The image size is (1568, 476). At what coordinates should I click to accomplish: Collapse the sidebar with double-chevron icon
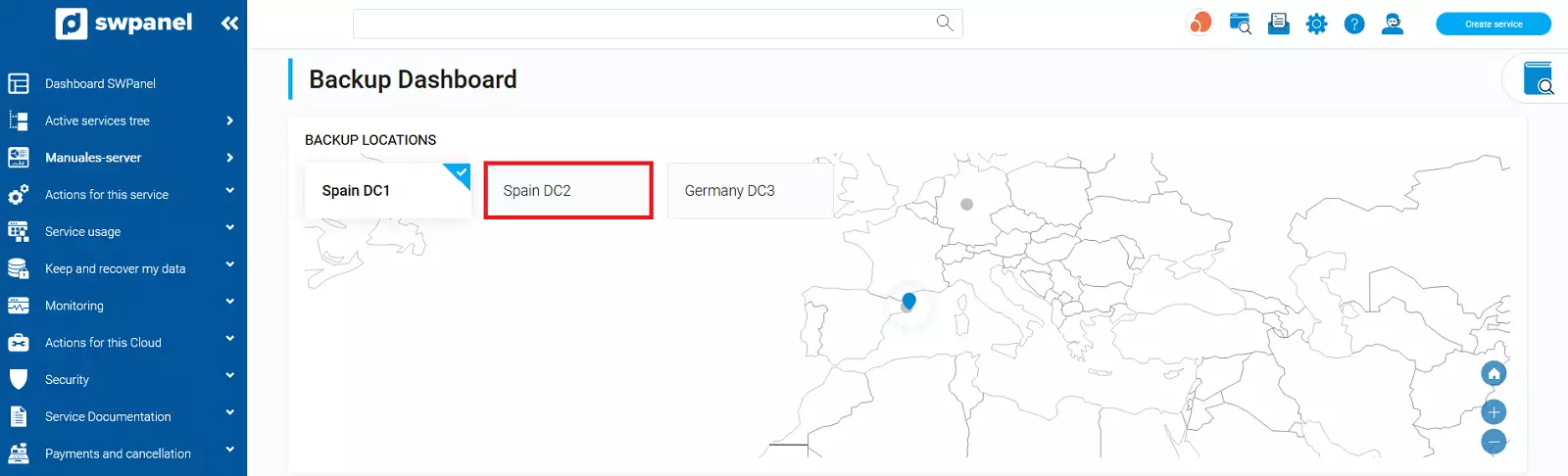pyautogui.click(x=229, y=24)
